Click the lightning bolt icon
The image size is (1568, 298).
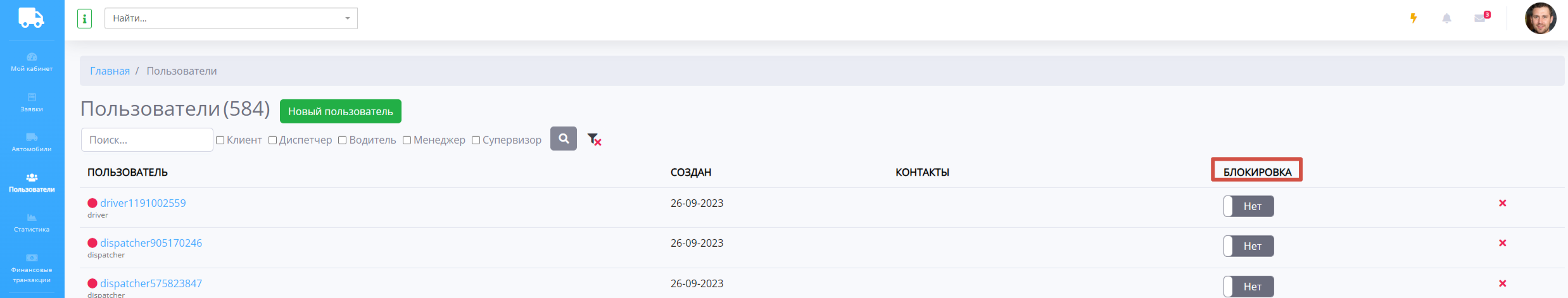(x=1413, y=18)
